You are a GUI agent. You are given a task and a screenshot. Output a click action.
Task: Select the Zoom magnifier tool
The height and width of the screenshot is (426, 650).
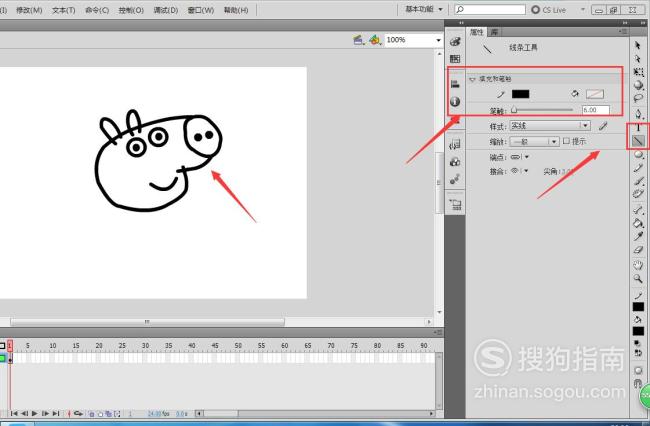[638, 278]
